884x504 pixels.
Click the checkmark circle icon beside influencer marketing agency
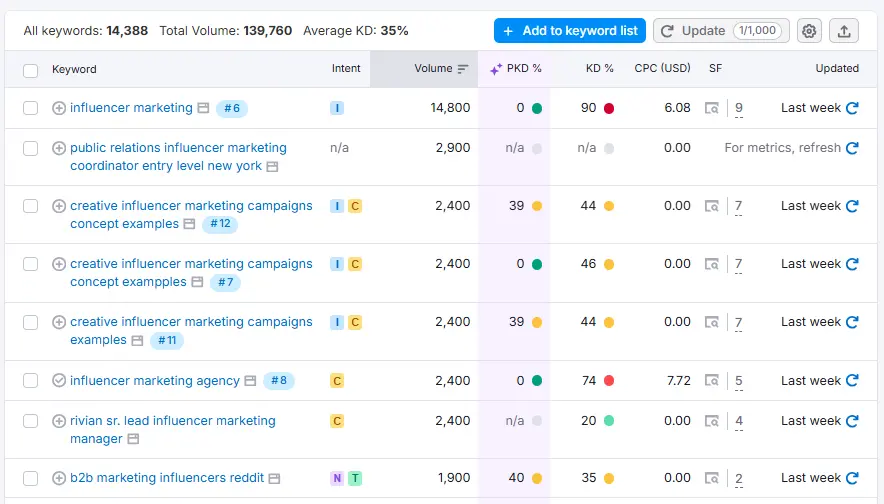coord(59,381)
